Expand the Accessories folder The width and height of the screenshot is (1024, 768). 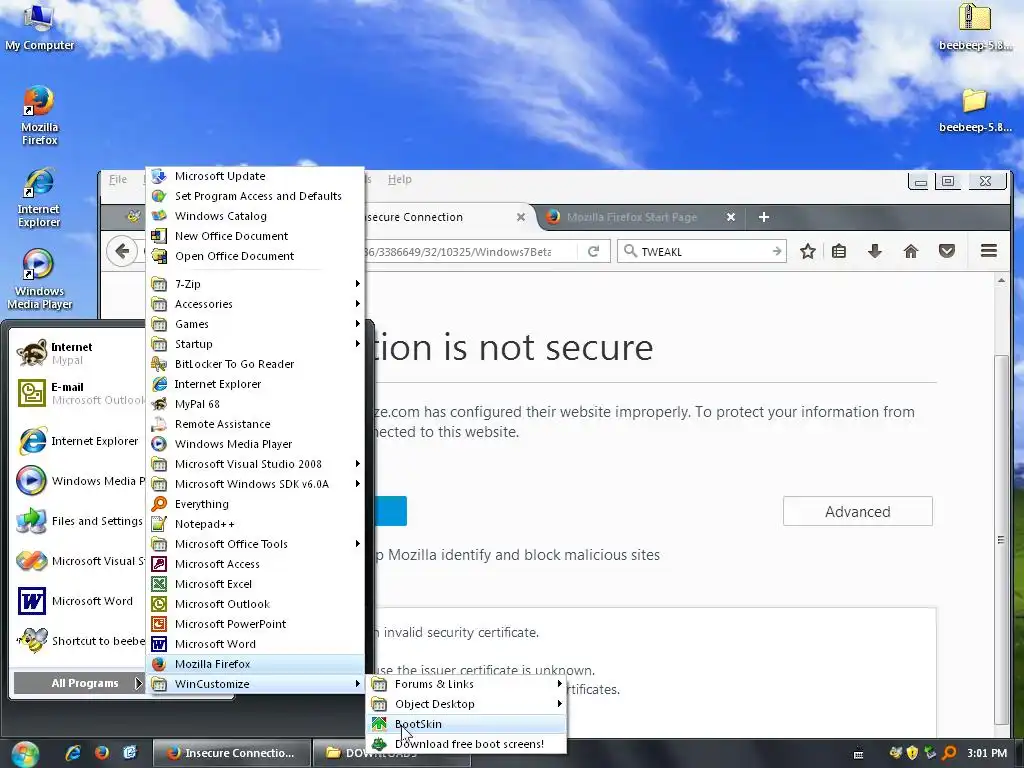255,304
